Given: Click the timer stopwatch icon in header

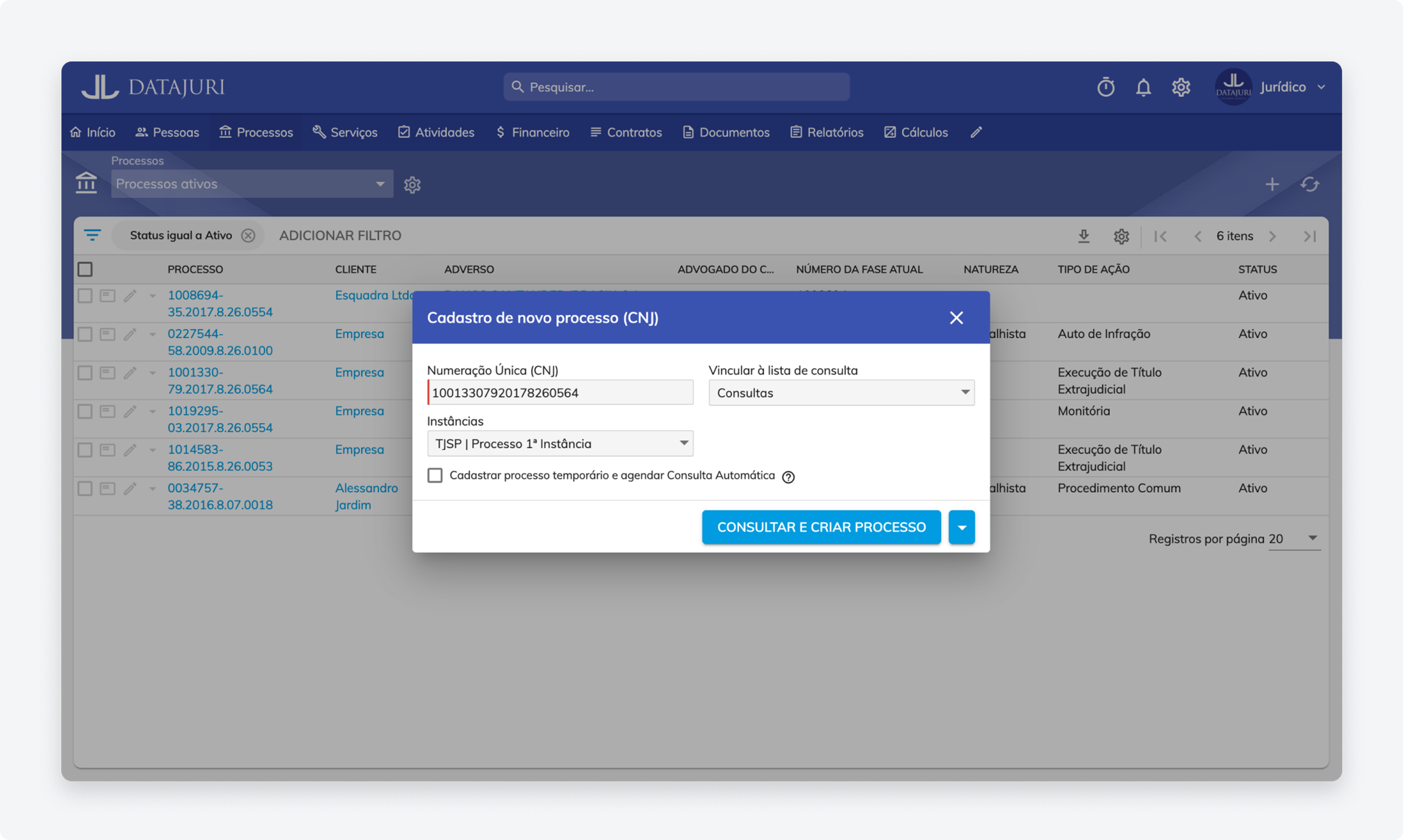Looking at the screenshot, I should (x=1105, y=87).
